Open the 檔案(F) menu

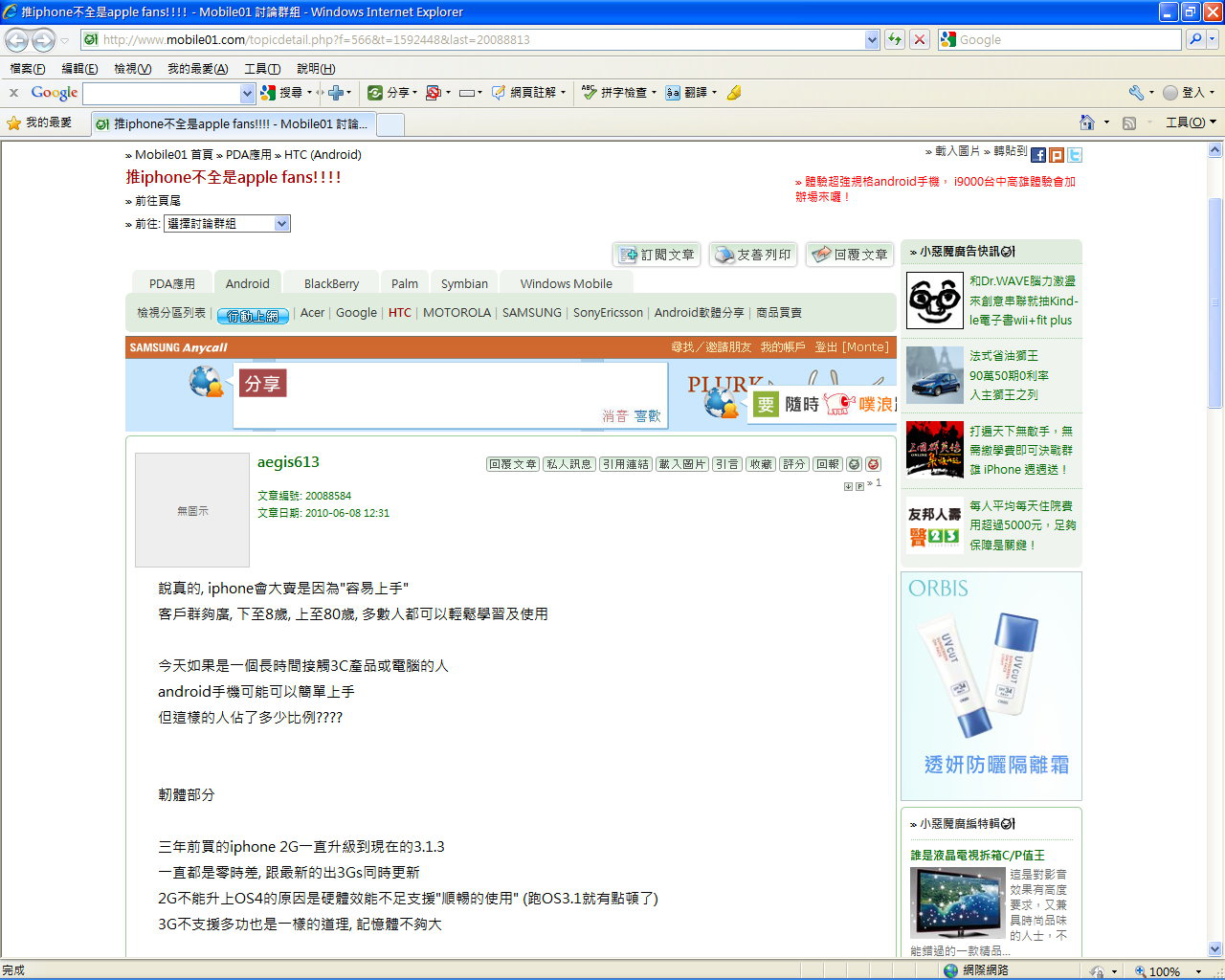click(x=28, y=69)
